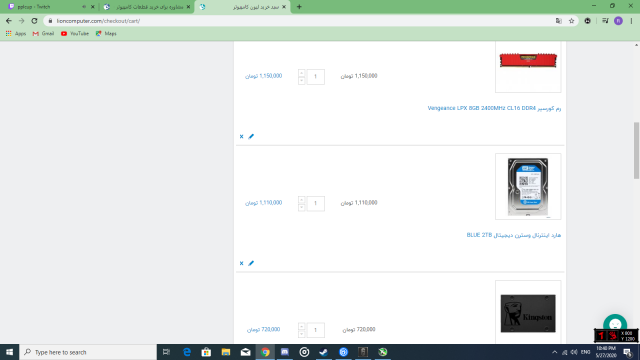Open Steam from the taskbar

(x=324, y=352)
